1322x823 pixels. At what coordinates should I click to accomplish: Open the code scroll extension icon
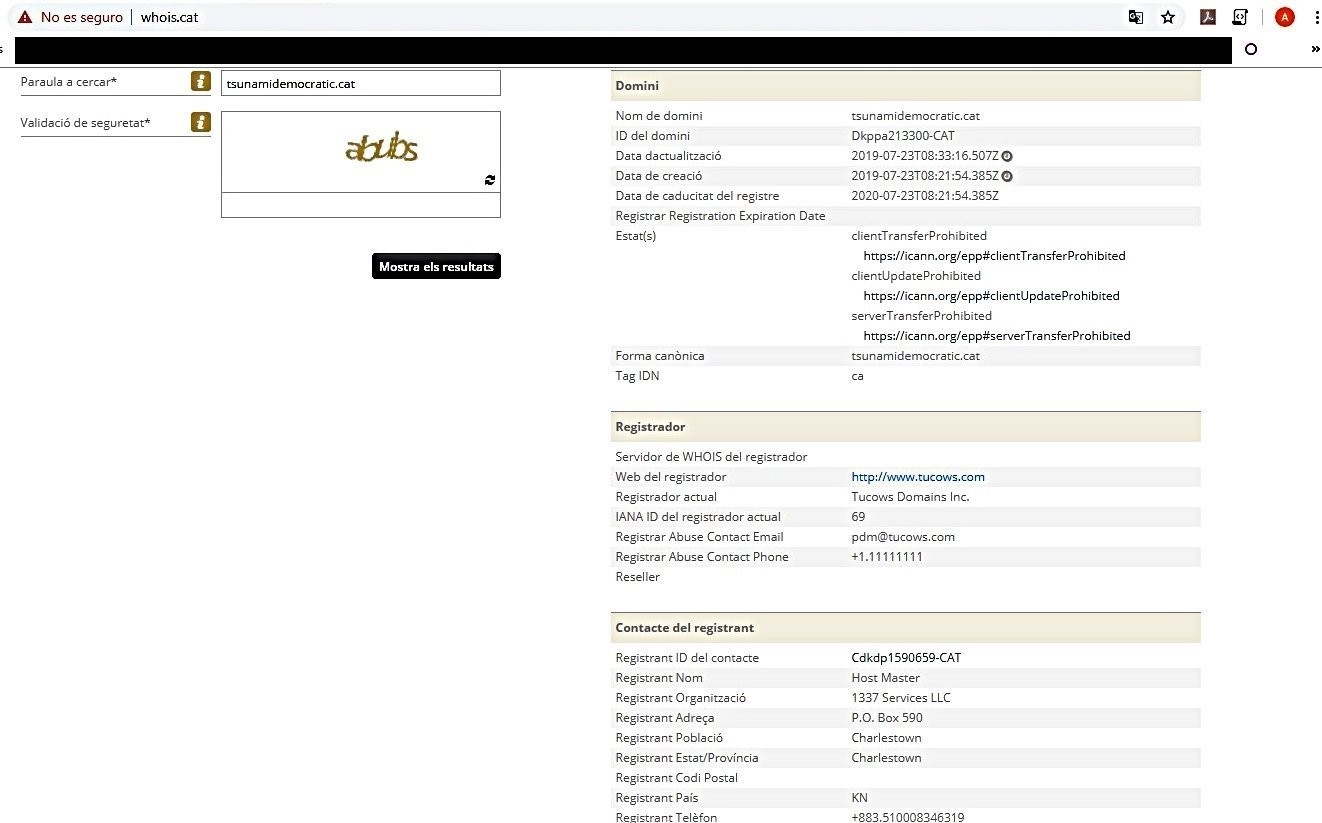point(1240,17)
